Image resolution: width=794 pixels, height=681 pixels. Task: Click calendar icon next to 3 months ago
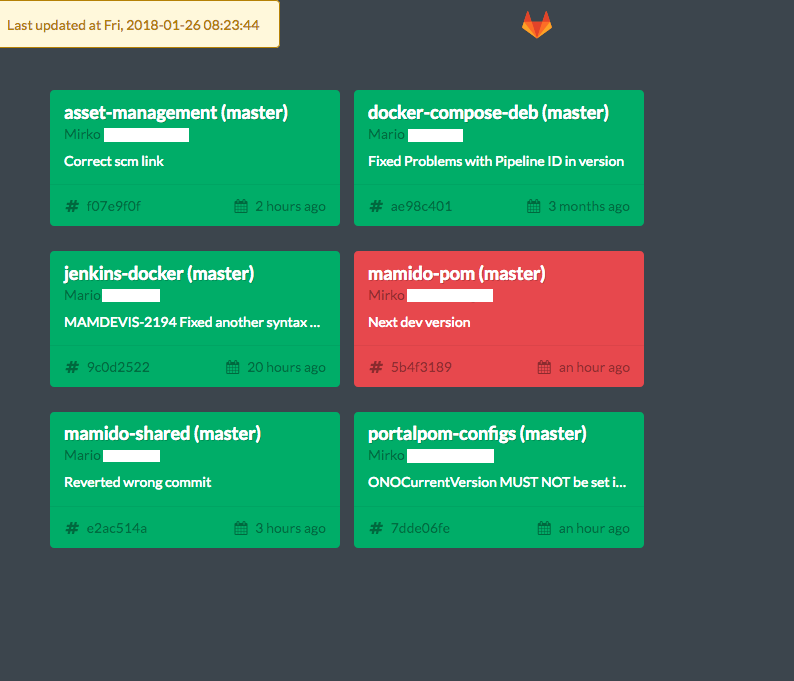[534, 206]
